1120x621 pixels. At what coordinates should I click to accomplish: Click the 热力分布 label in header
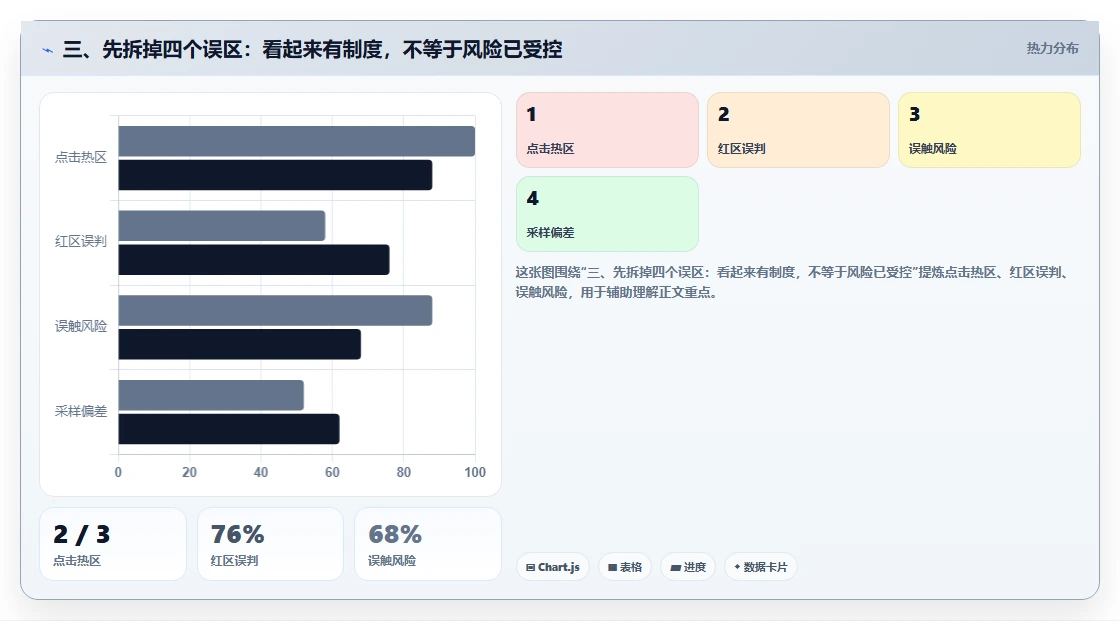(x=1052, y=48)
